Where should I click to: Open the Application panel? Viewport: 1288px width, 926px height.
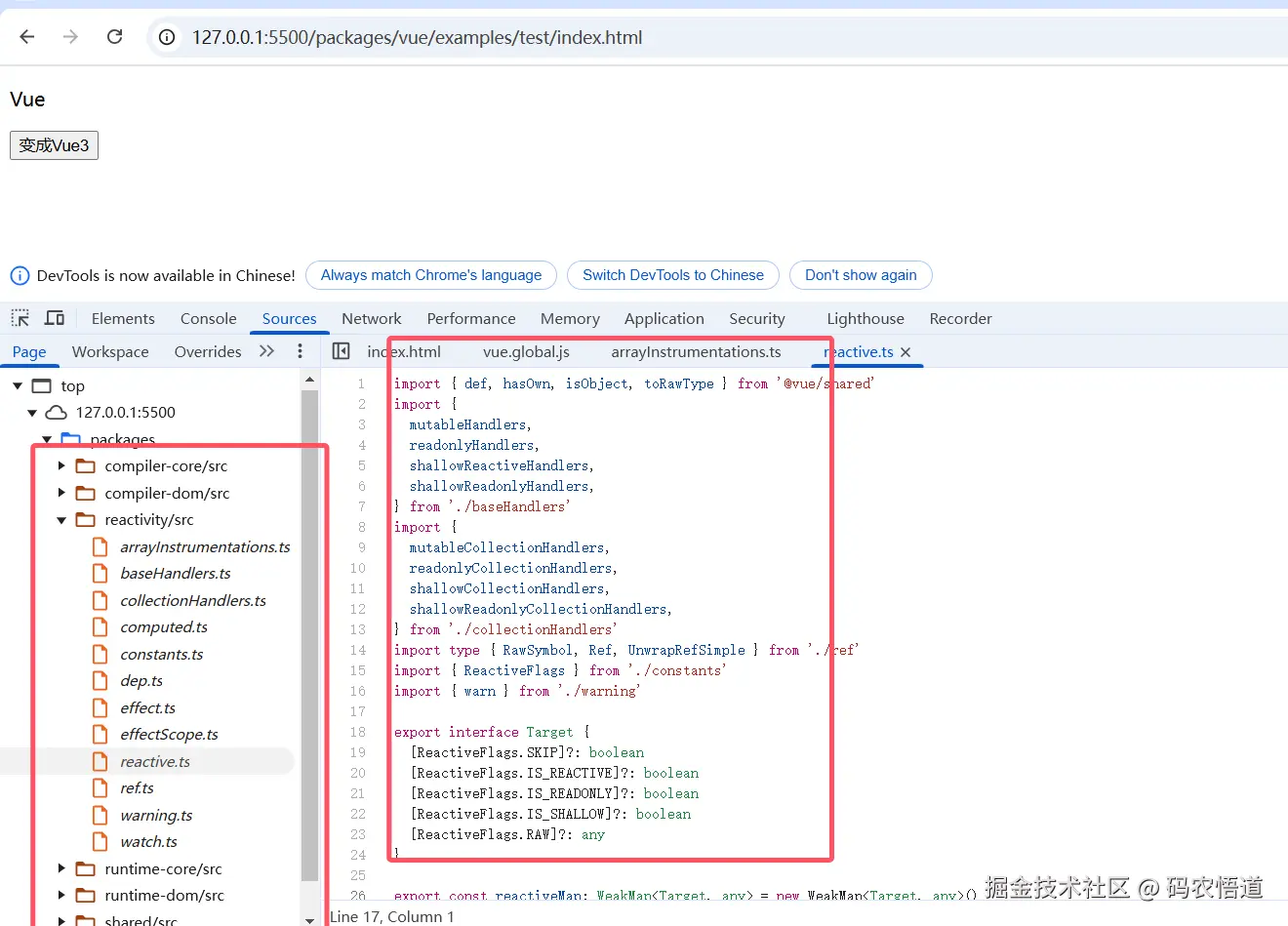click(664, 318)
